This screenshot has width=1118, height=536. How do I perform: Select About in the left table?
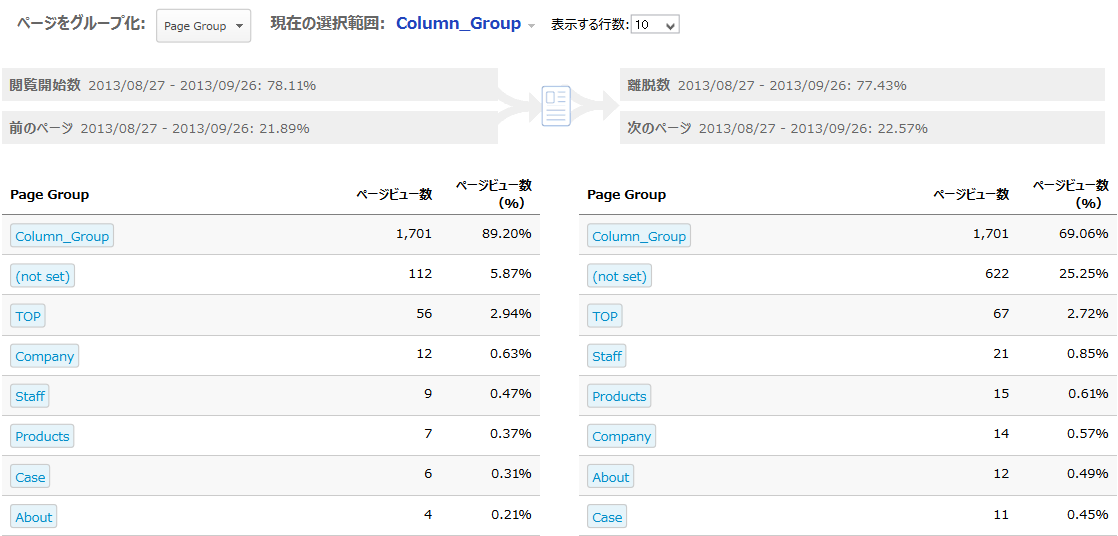34,517
